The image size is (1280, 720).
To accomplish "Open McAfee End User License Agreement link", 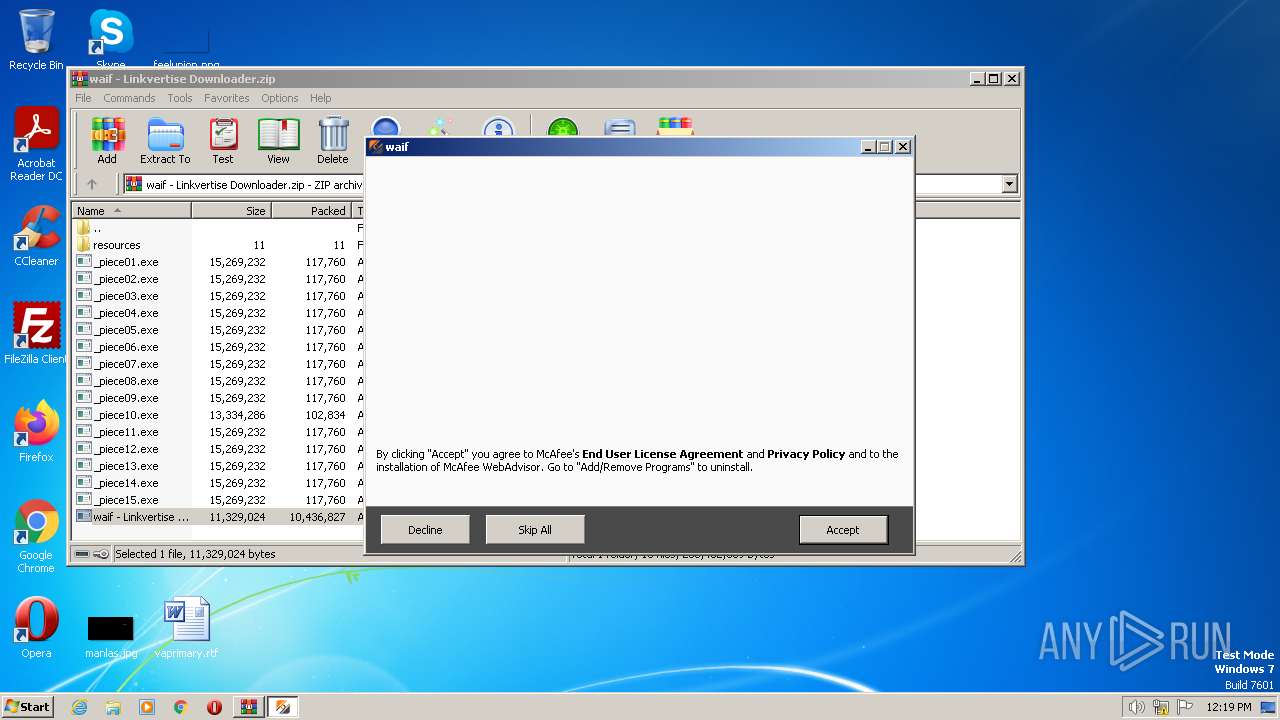I will click(663, 454).
